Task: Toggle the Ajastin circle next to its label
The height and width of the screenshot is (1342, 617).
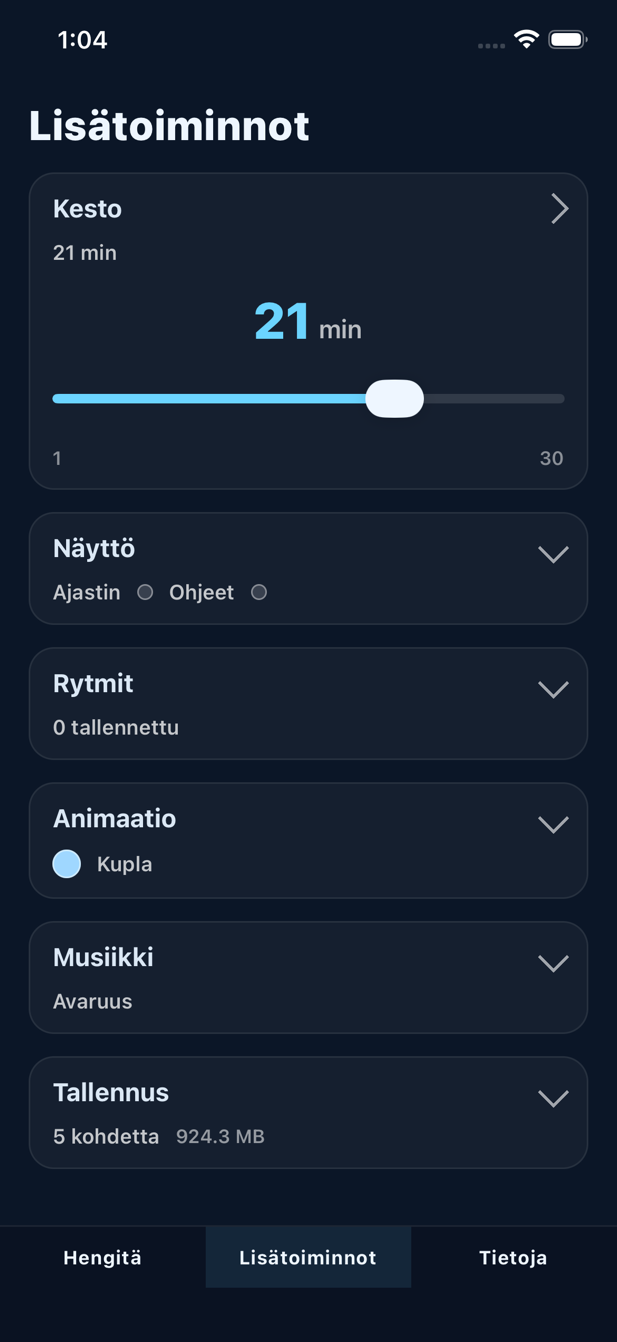Action: [145, 592]
